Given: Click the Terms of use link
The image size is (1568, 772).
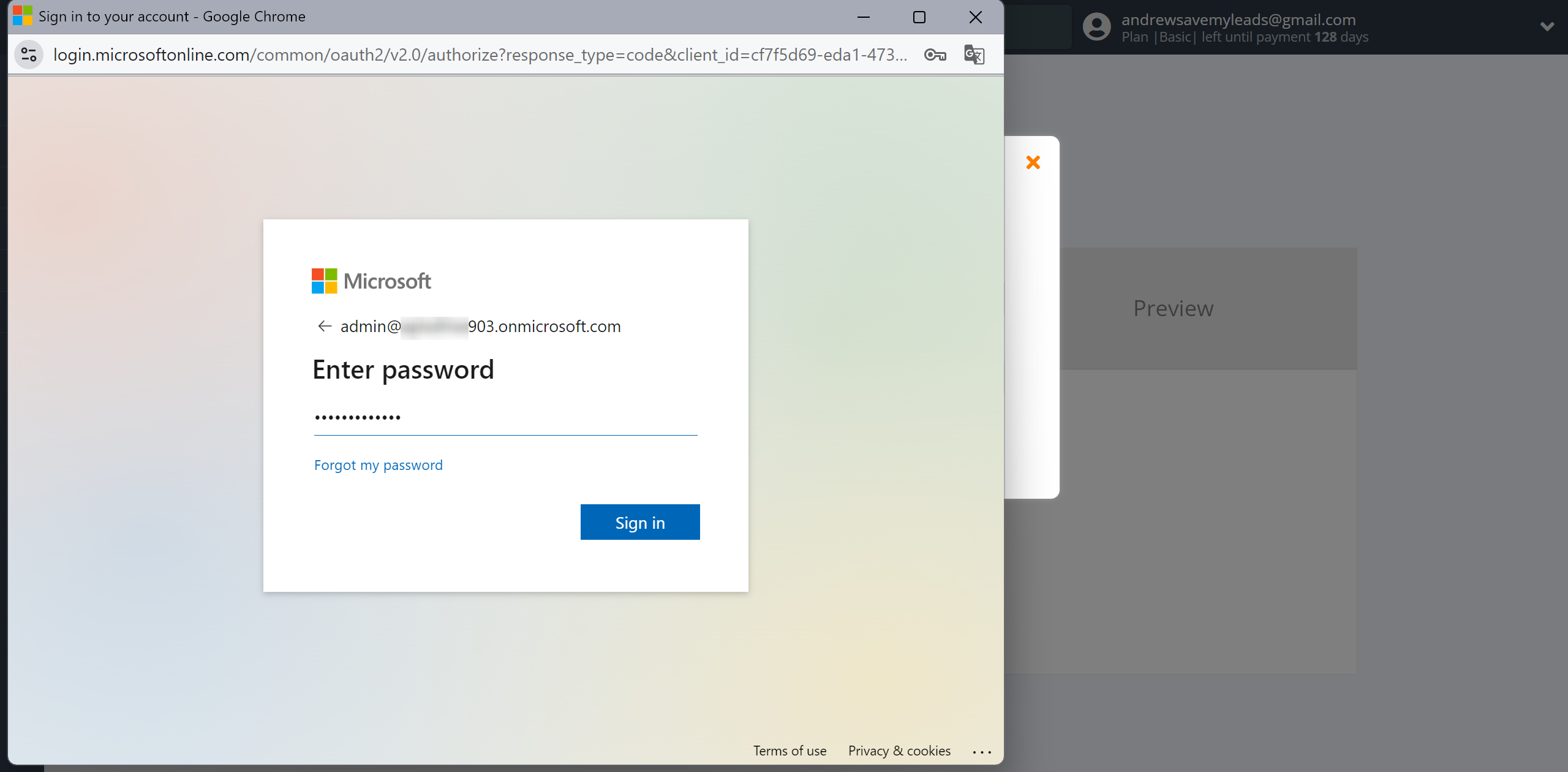Looking at the screenshot, I should (789, 748).
